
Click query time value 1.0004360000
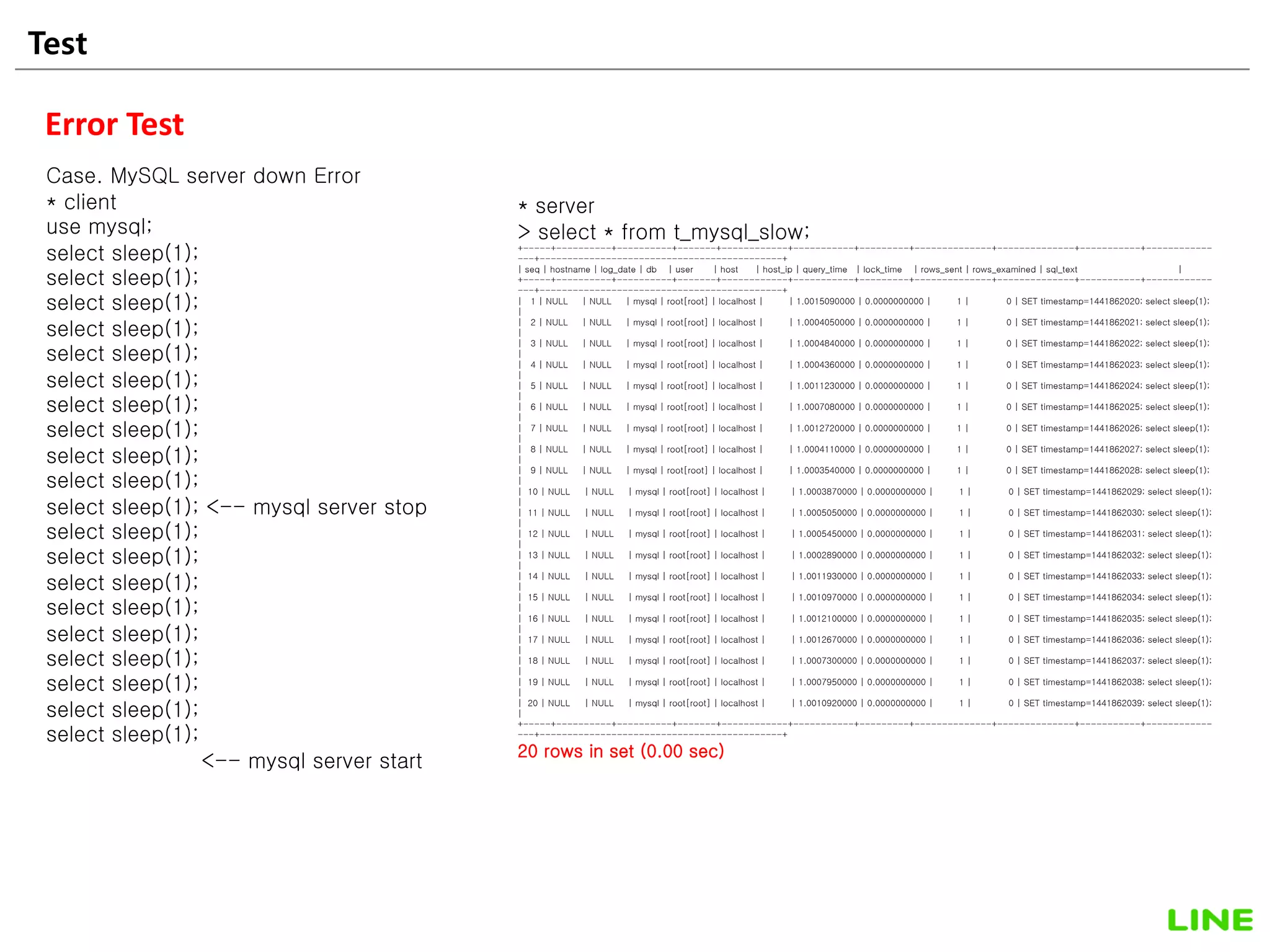(x=825, y=365)
